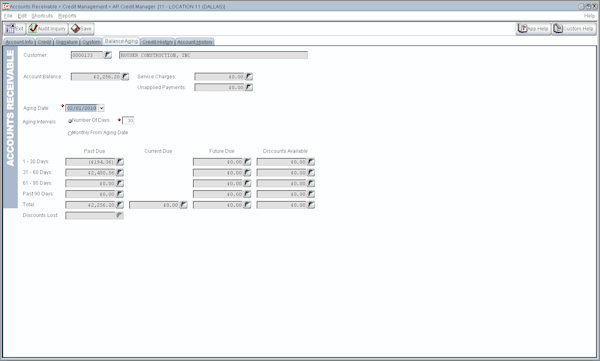Image resolution: width=600 pixels, height=361 pixels.
Task: Click the Unapplied Payments detail icon
Action: (249, 87)
